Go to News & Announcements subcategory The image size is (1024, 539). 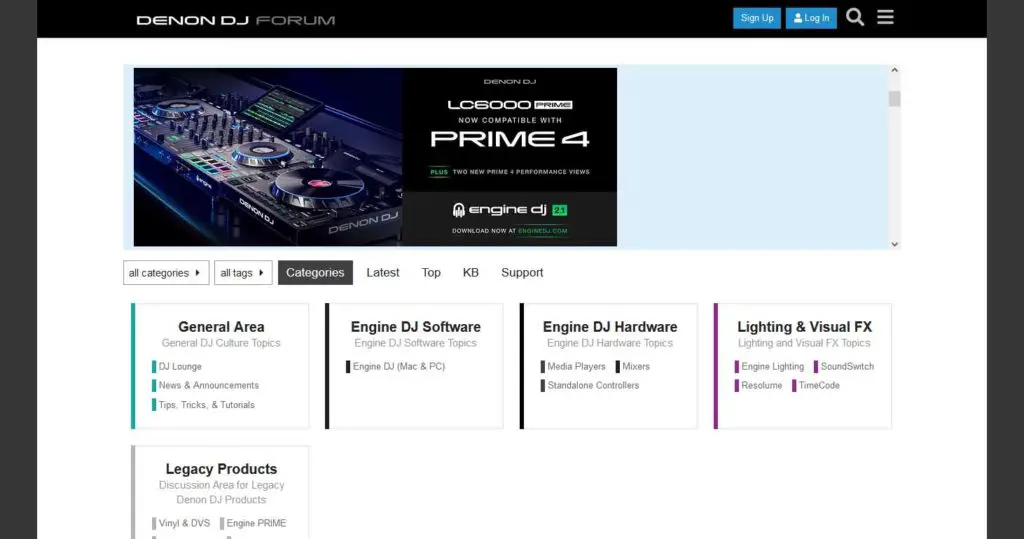coord(206,385)
